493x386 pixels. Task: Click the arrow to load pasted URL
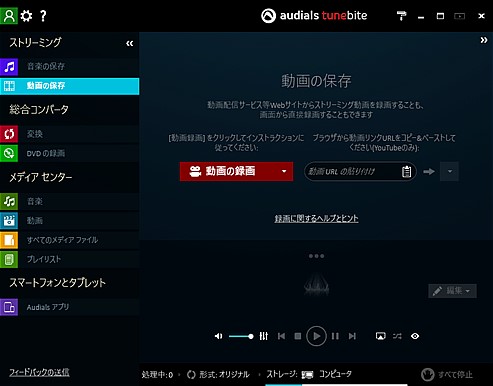[x=429, y=171]
